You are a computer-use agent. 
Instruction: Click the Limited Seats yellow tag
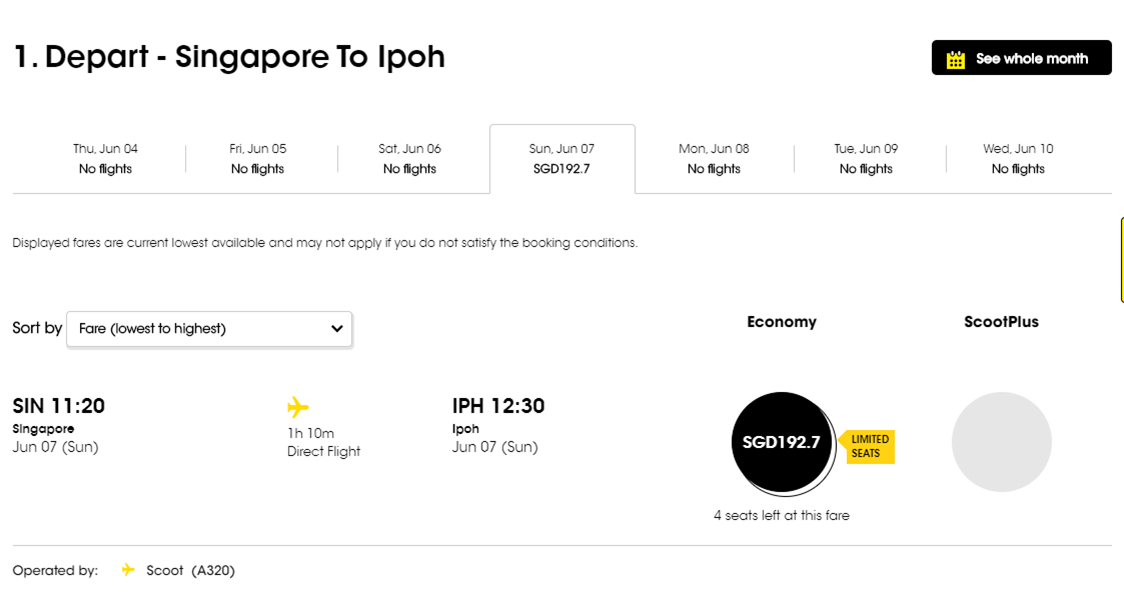868,447
